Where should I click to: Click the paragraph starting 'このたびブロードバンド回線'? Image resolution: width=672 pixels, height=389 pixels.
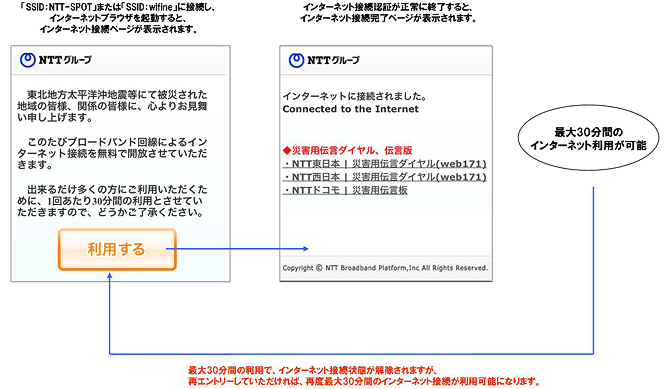tap(112, 153)
